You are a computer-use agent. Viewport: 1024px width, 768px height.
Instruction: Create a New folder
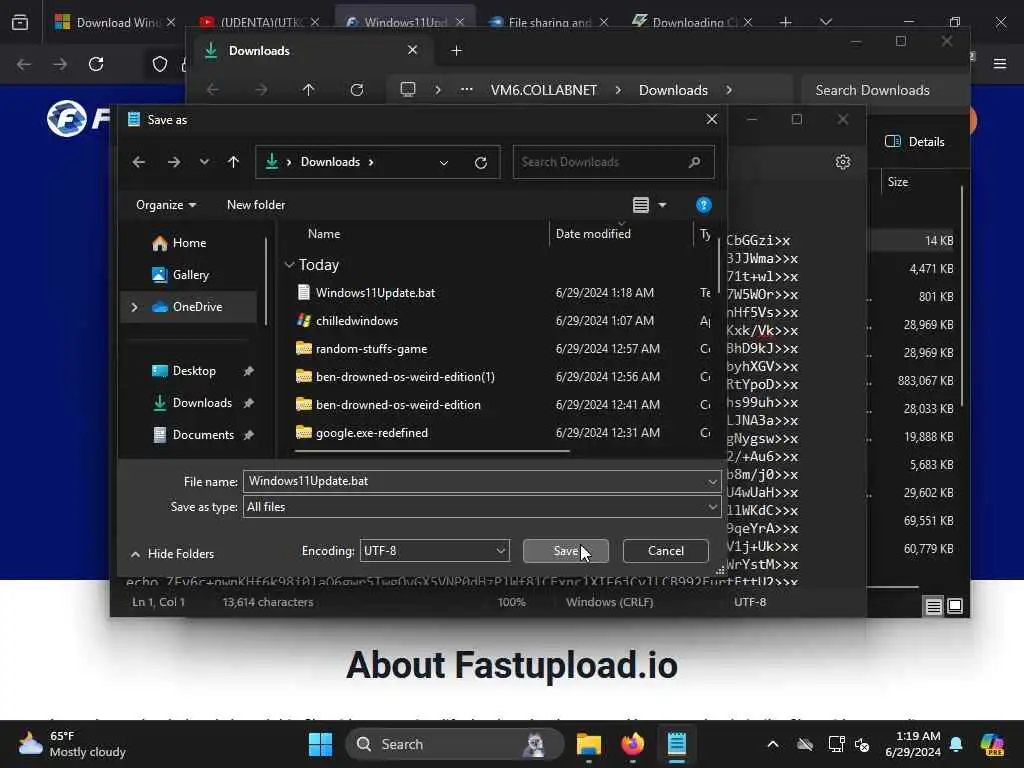coord(256,205)
